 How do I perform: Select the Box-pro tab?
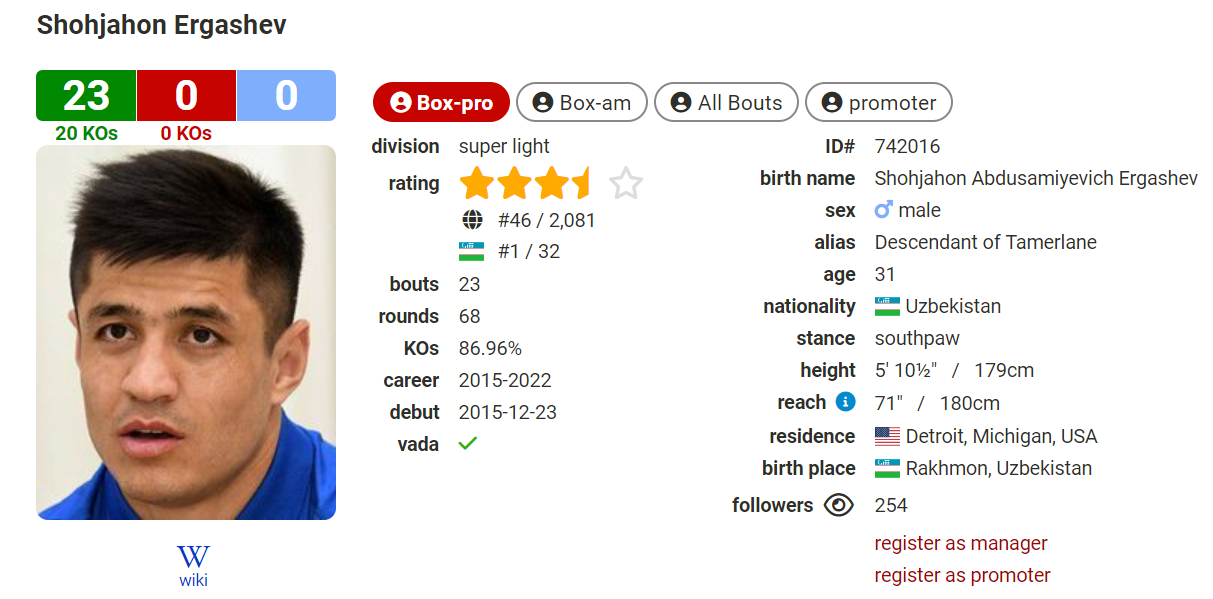pyautogui.click(x=441, y=102)
